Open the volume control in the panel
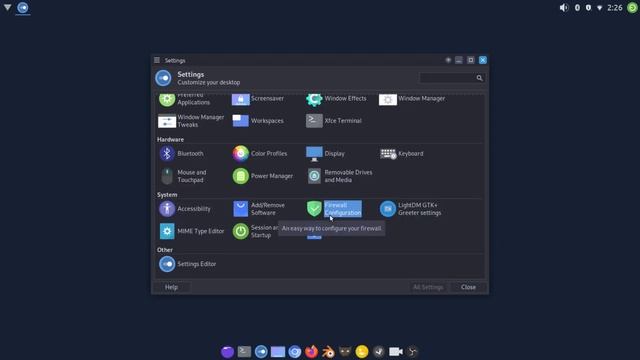 pyautogui.click(x=564, y=8)
